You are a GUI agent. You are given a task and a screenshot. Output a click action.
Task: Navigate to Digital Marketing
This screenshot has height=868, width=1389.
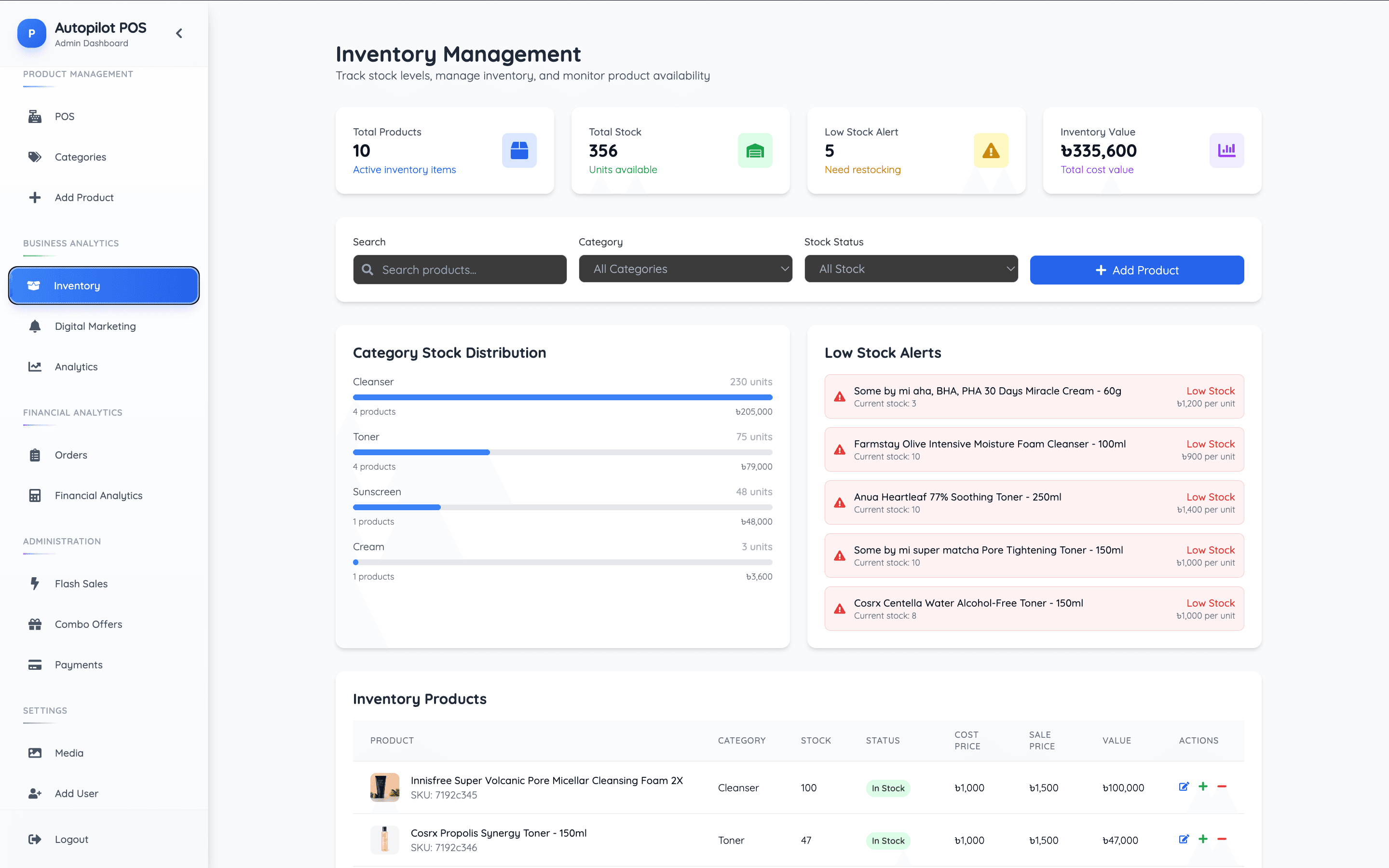pos(104,326)
